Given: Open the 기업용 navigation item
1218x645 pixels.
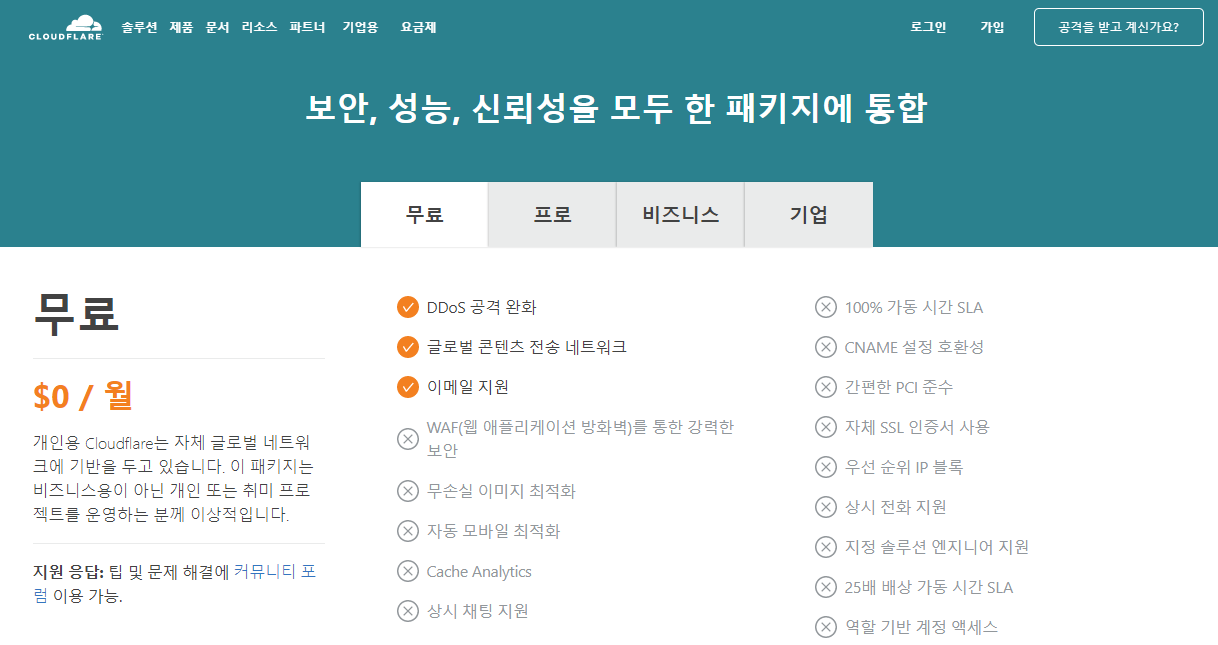Looking at the screenshot, I should (360, 27).
